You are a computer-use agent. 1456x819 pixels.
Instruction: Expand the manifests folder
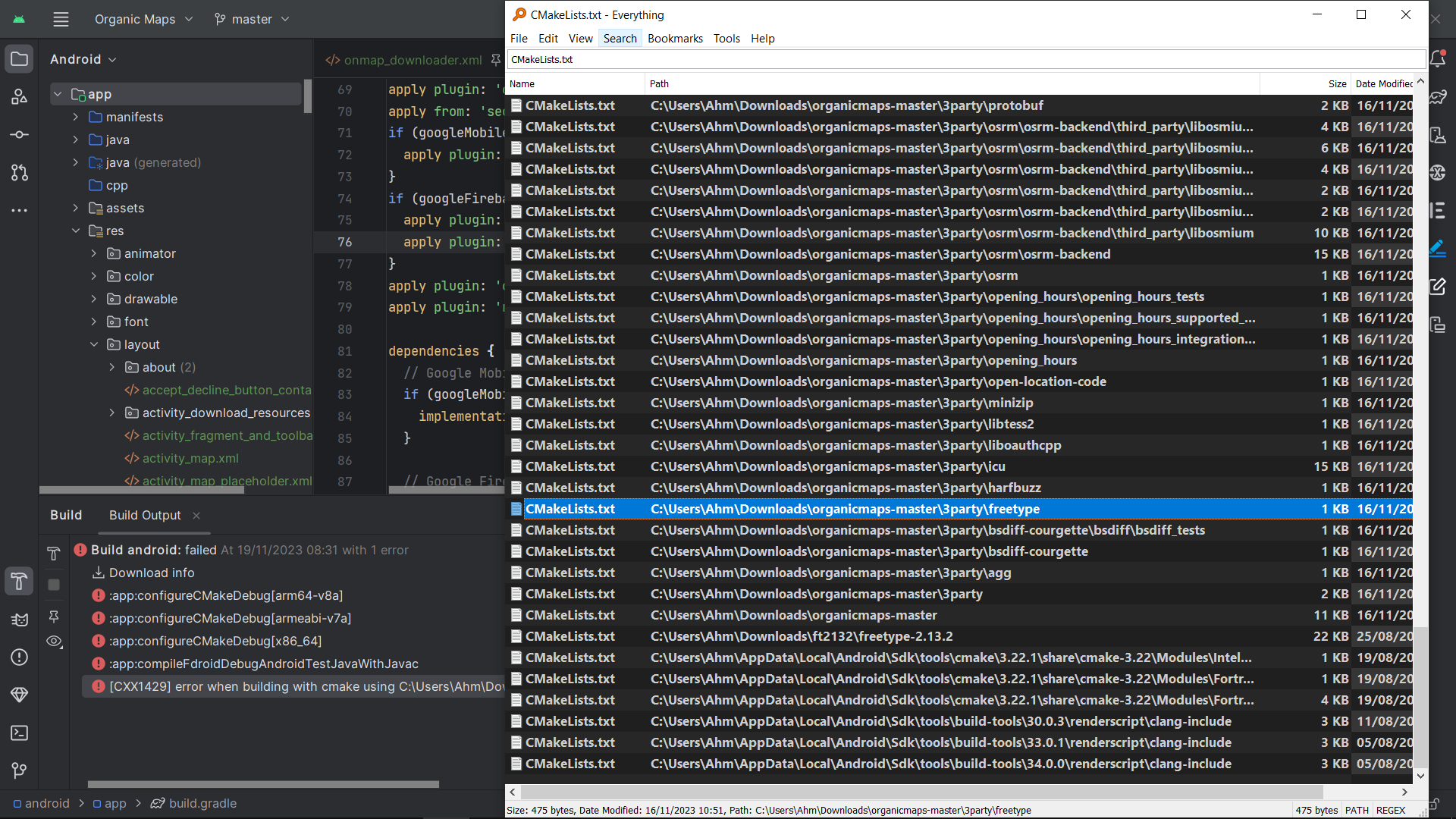pos(75,117)
